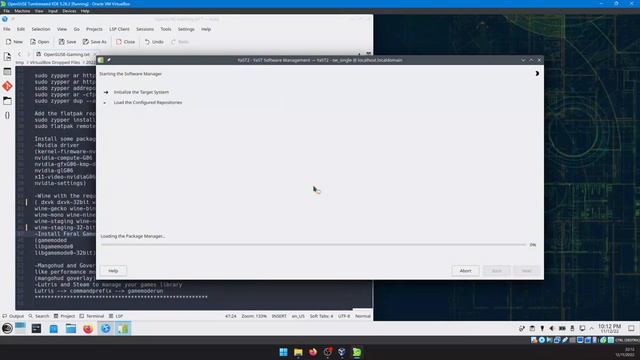Open the en_US language status dropdown
Viewport: 640px width, 360px height.
[298, 316]
